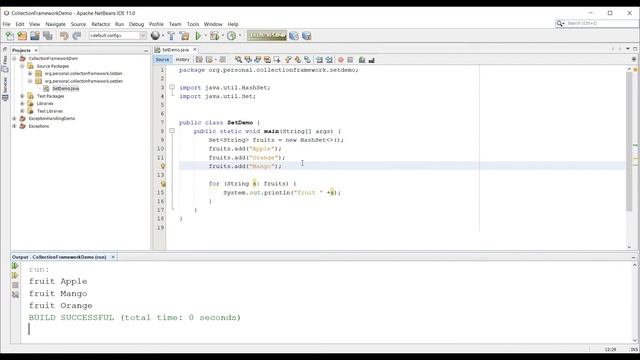This screenshot has width=640, height=360.
Task: Click the Next Bookmark icon
Action: pos(298,60)
